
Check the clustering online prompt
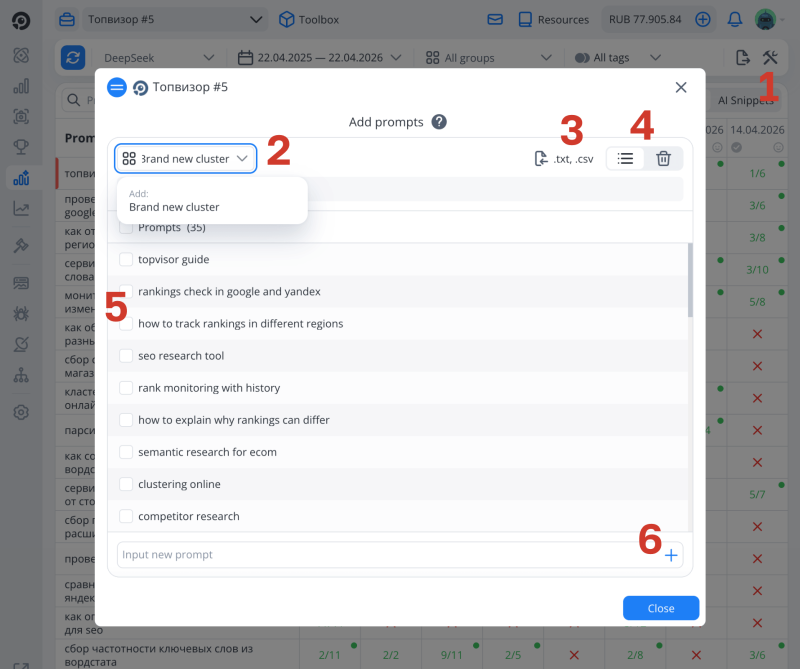point(126,483)
